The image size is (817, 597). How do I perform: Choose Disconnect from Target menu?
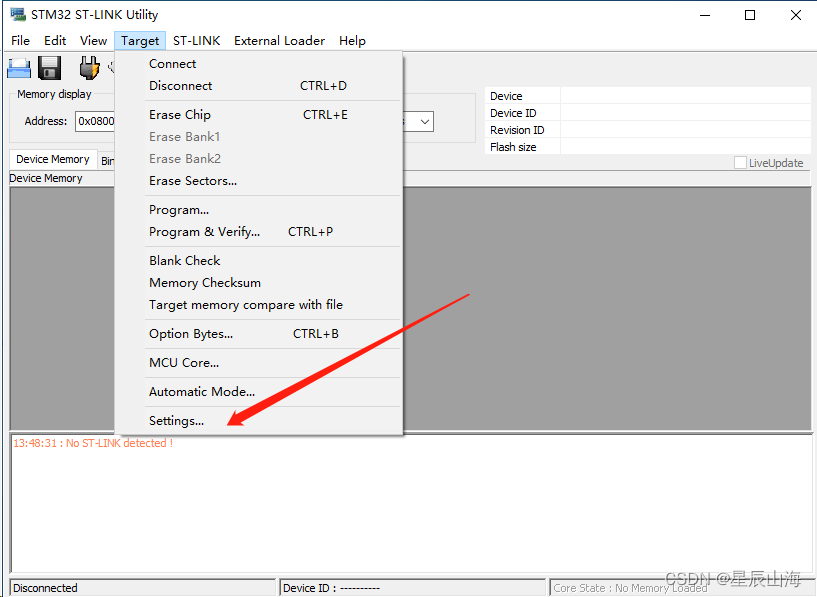pos(259,85)
